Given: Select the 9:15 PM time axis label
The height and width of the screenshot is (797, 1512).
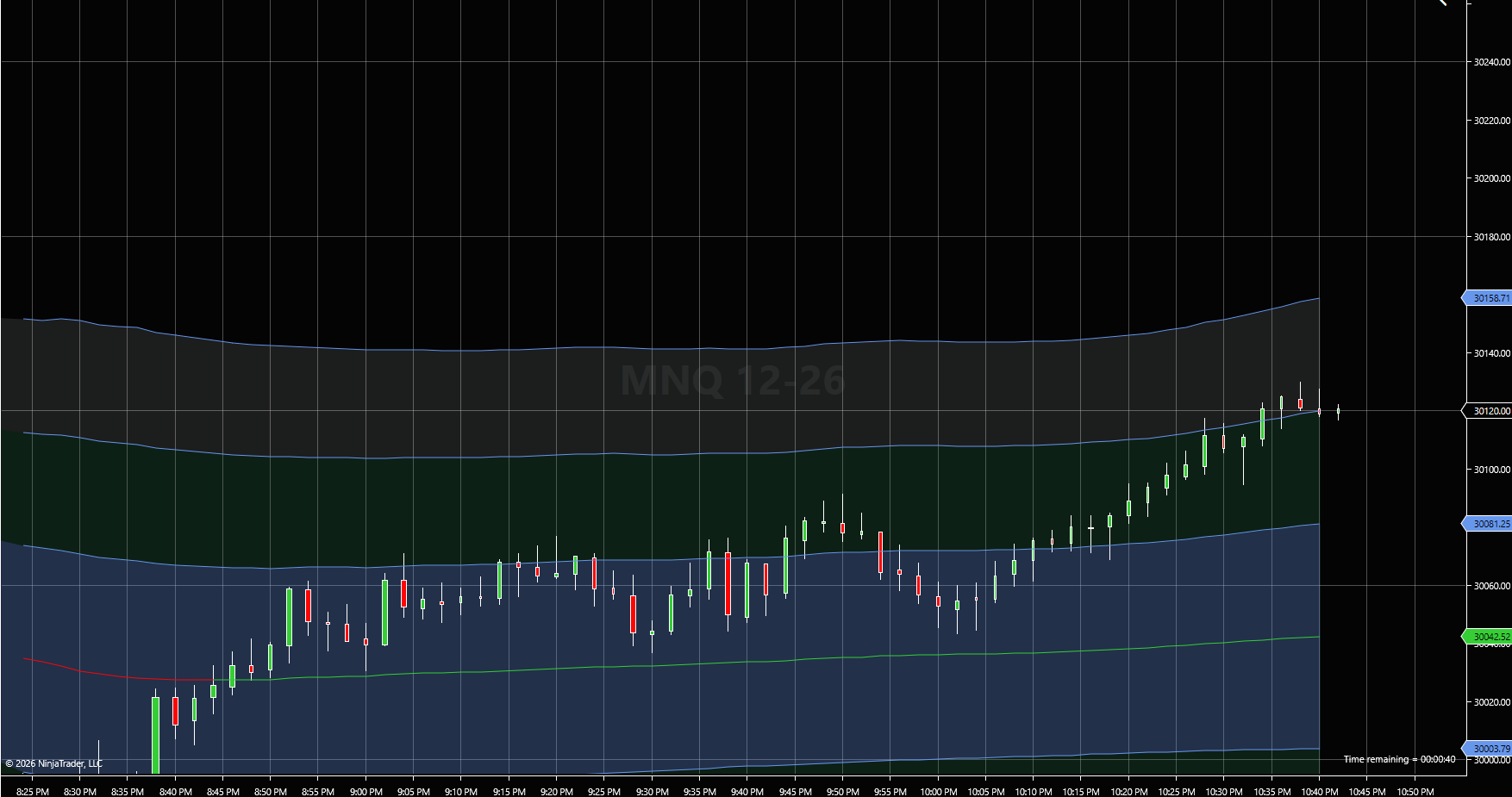Looking at the screenshot, I should [x=509, y=792].
